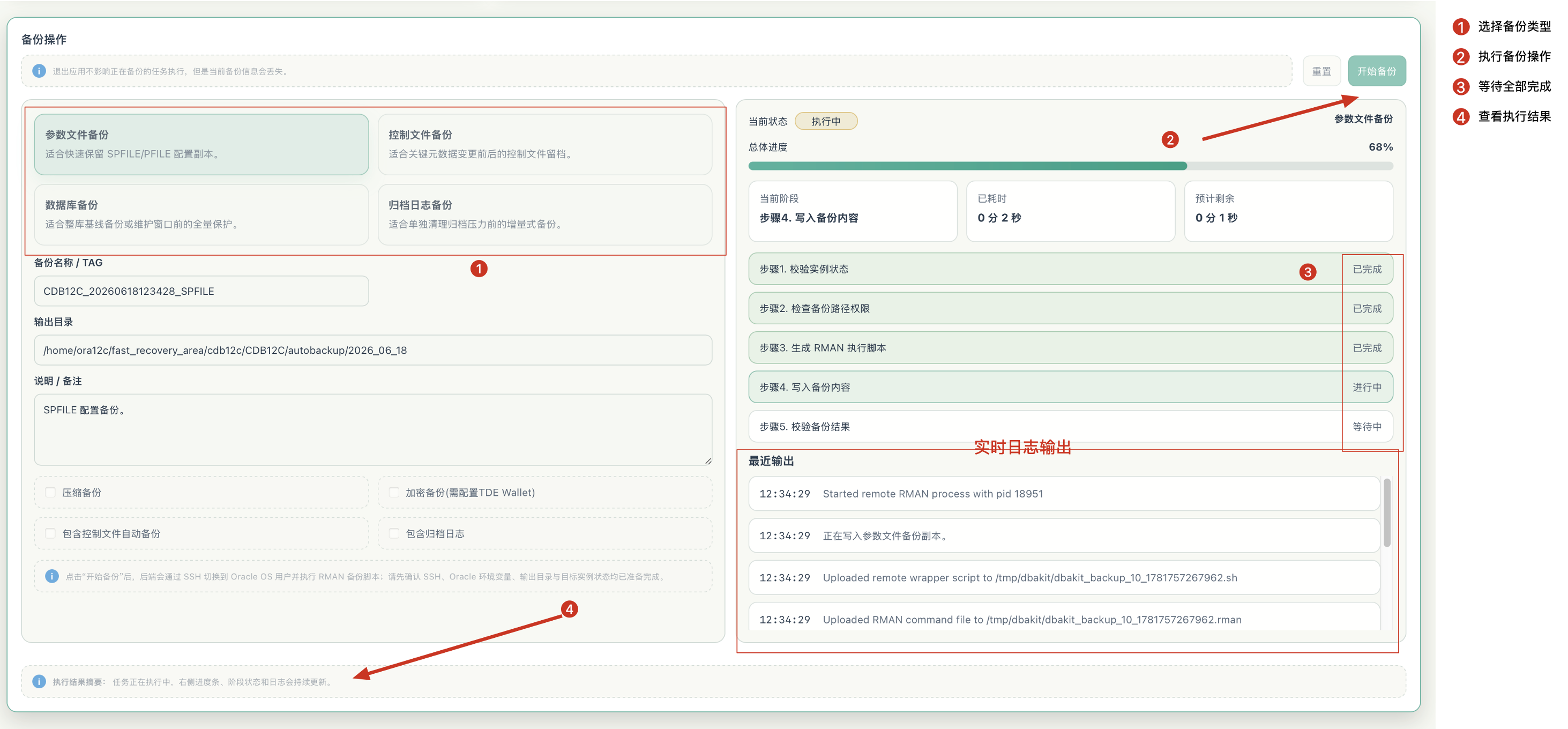This screenshot has height=729, width=1568.
Task: Switch to the 归档日志备份 card
Action: click(x=545, y=214)
